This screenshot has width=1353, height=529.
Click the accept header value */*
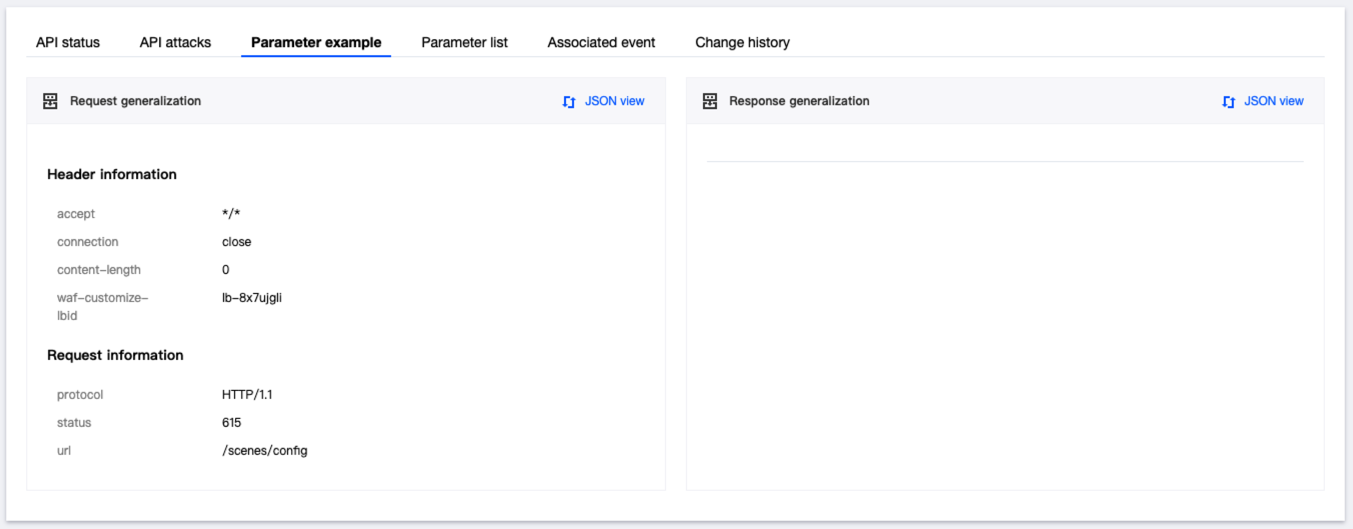tap(231, 214)
